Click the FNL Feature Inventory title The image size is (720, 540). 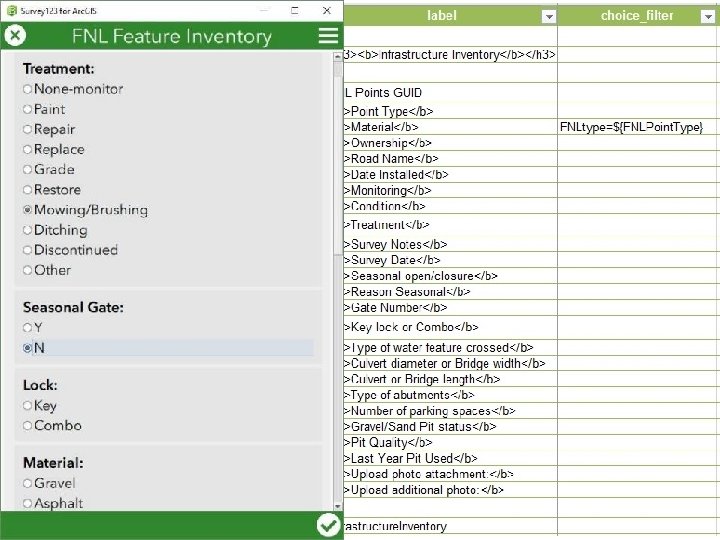click(172, 36)
